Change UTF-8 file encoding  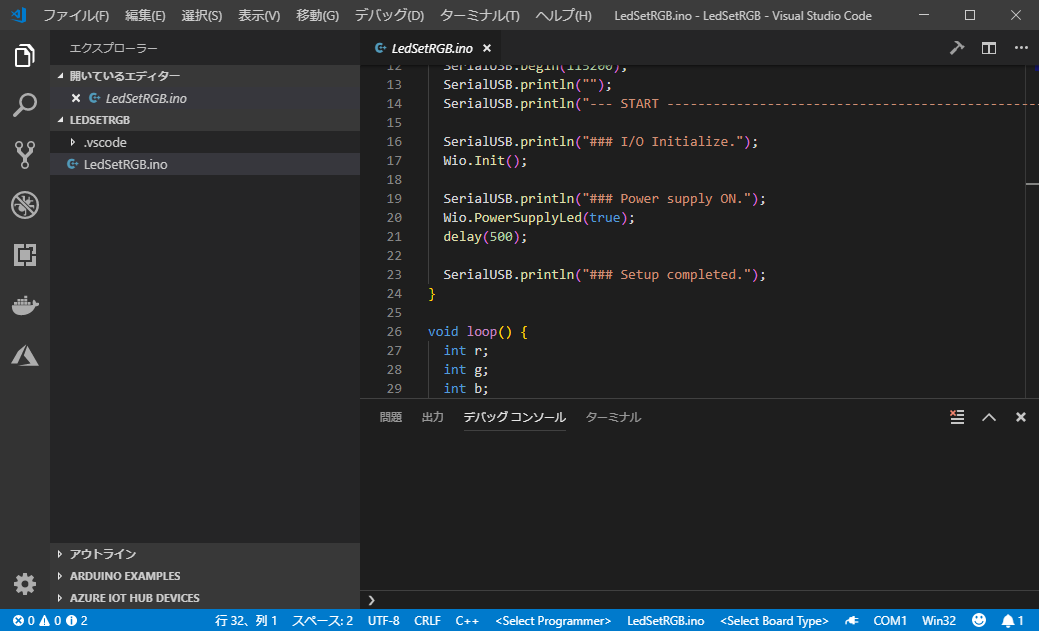point(384,620)
